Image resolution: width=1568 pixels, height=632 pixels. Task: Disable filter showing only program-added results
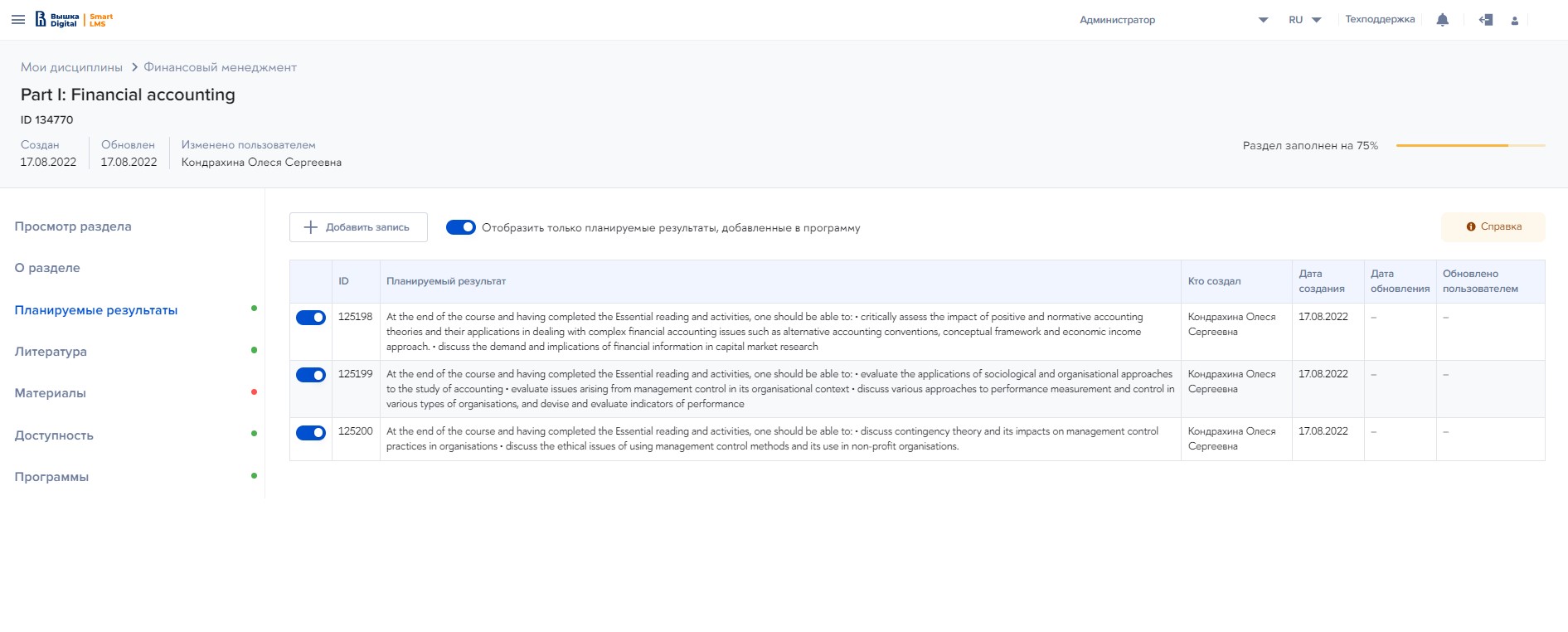(461, 227)
